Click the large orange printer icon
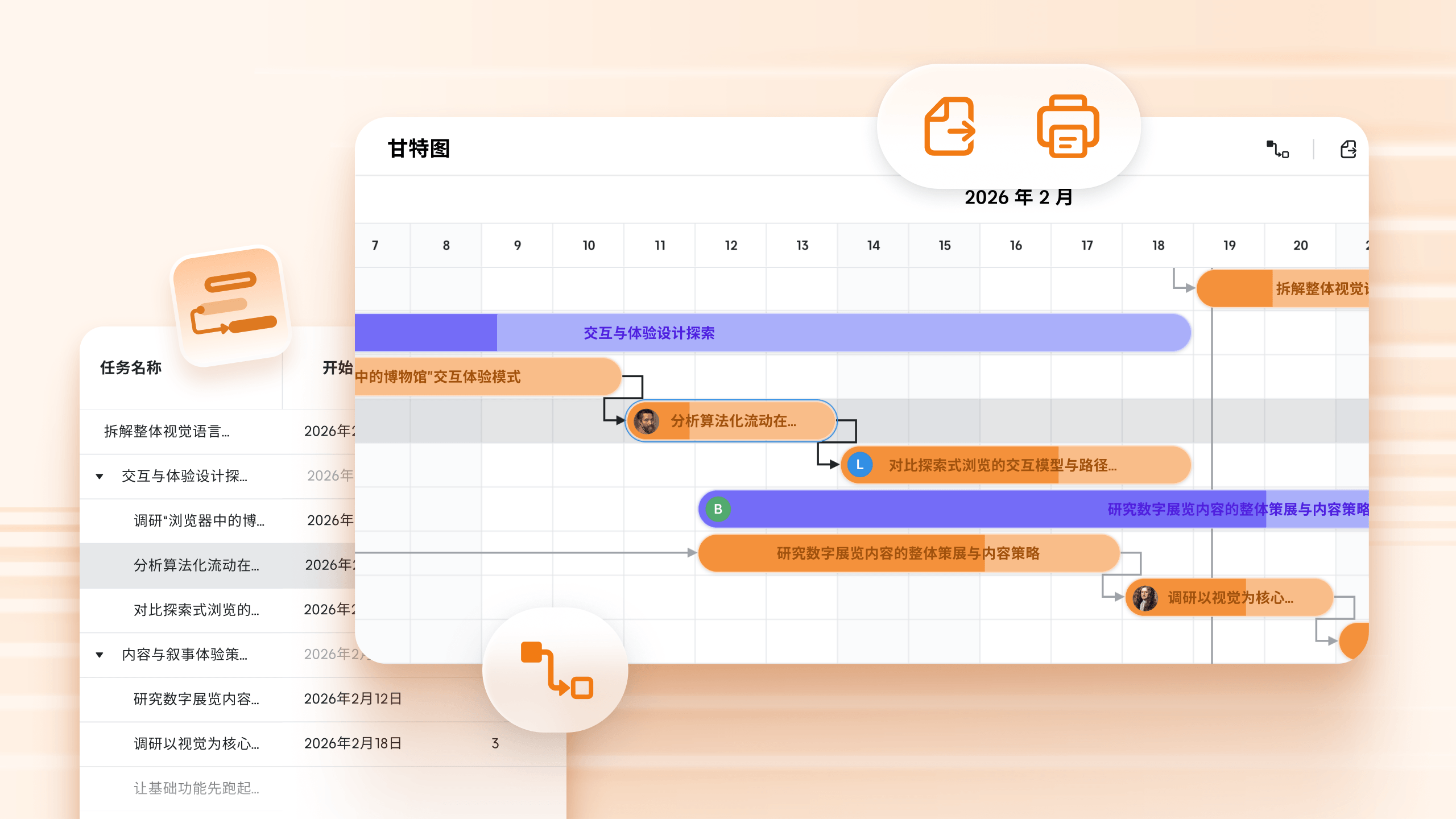The image size is (1456, 819). coord(1068,126)
